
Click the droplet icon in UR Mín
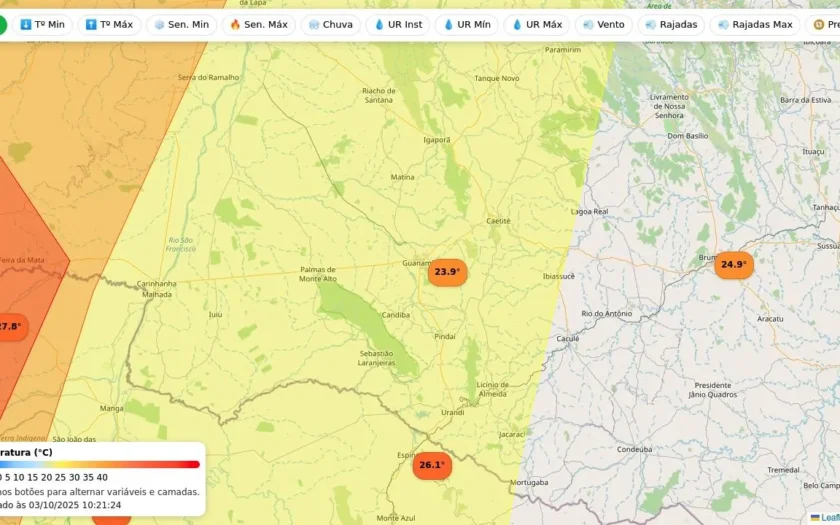coord(448,25)
